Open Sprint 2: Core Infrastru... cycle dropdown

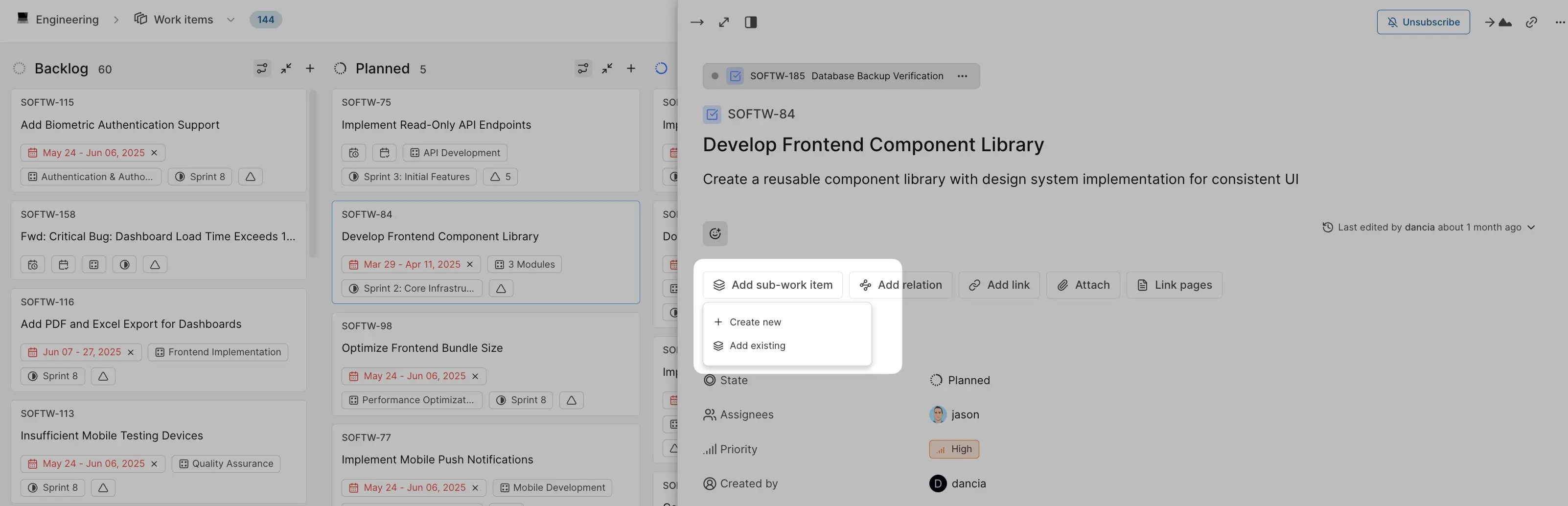pos(412,288)
